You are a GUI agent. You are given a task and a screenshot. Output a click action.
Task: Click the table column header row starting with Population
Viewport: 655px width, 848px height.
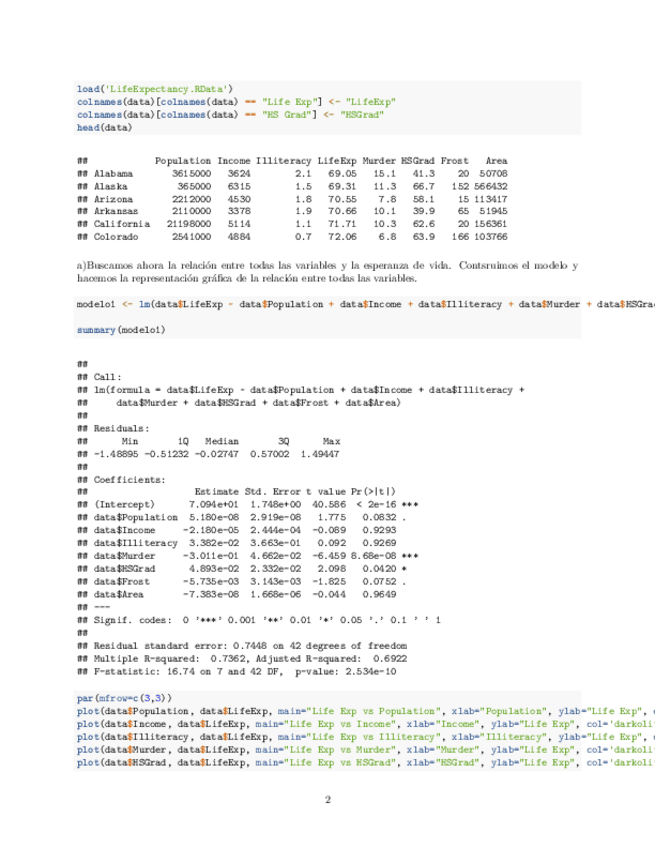click(x=330, y=160)
